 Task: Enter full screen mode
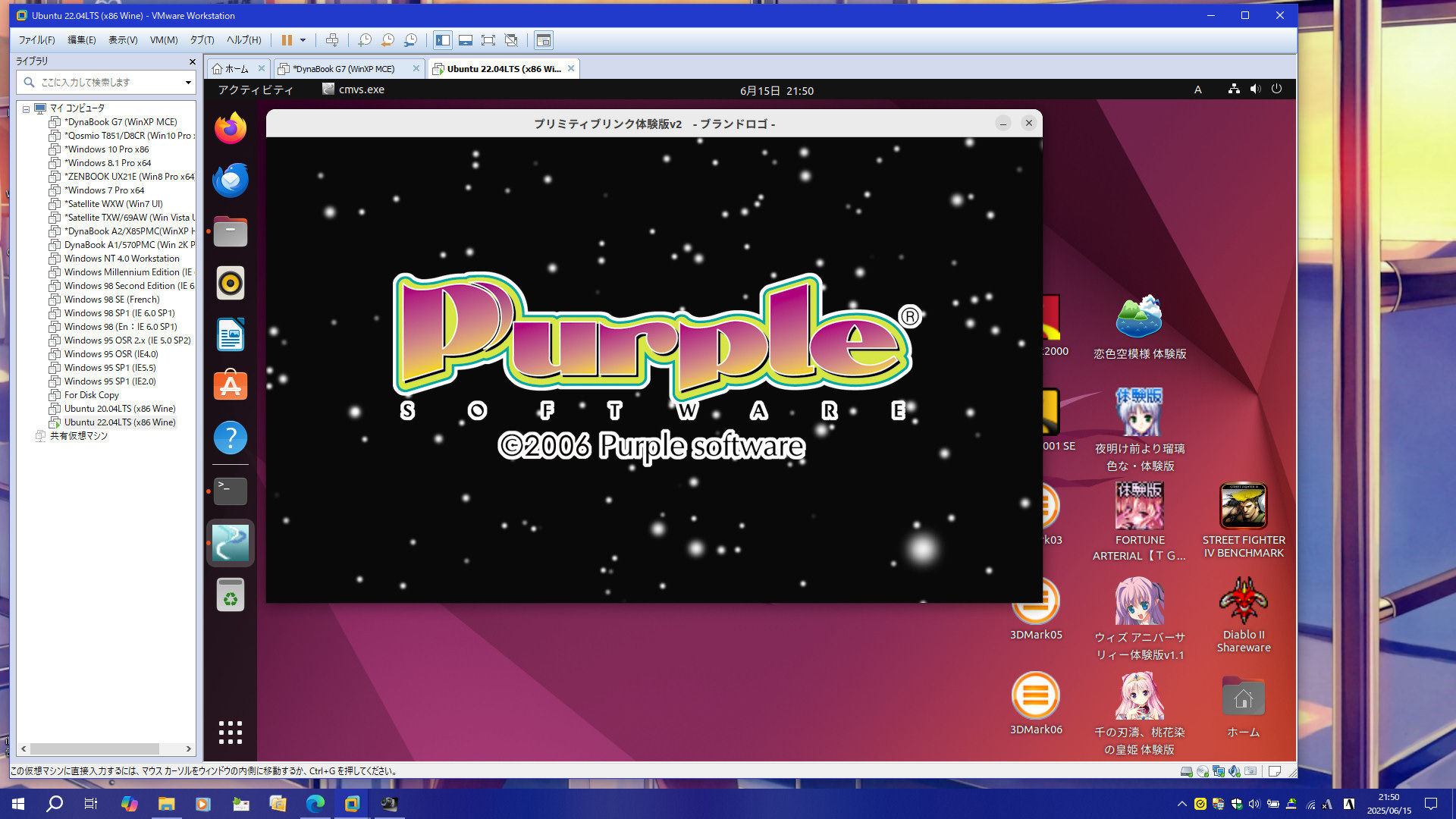pyautogui.click(x=488, y=40)
